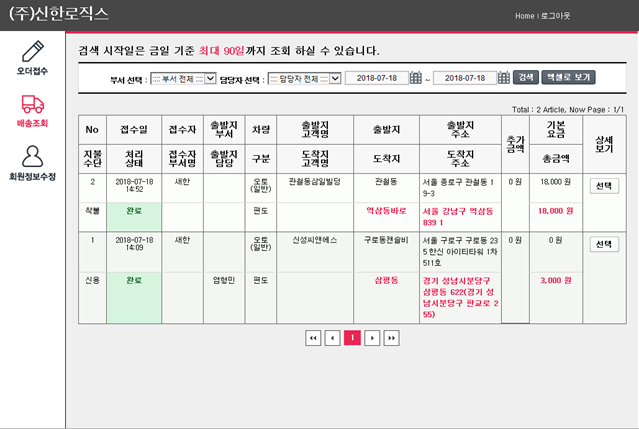Open calendar picker for start date
This screenshot has width=639, height=429.
pyautogui.click(x=415, y=77)
